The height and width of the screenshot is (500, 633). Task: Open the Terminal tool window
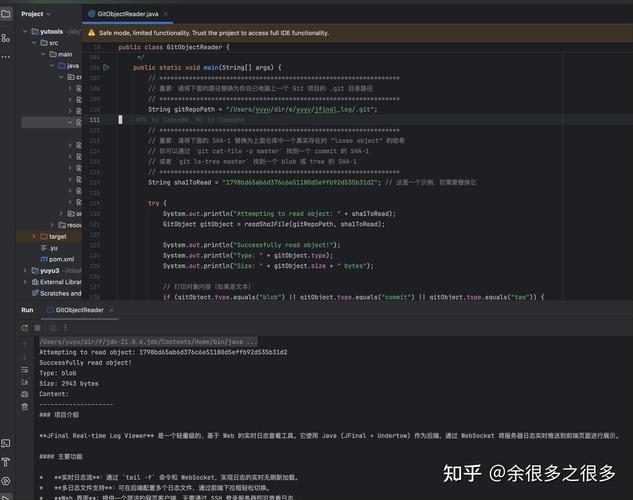tap(6, 443)
